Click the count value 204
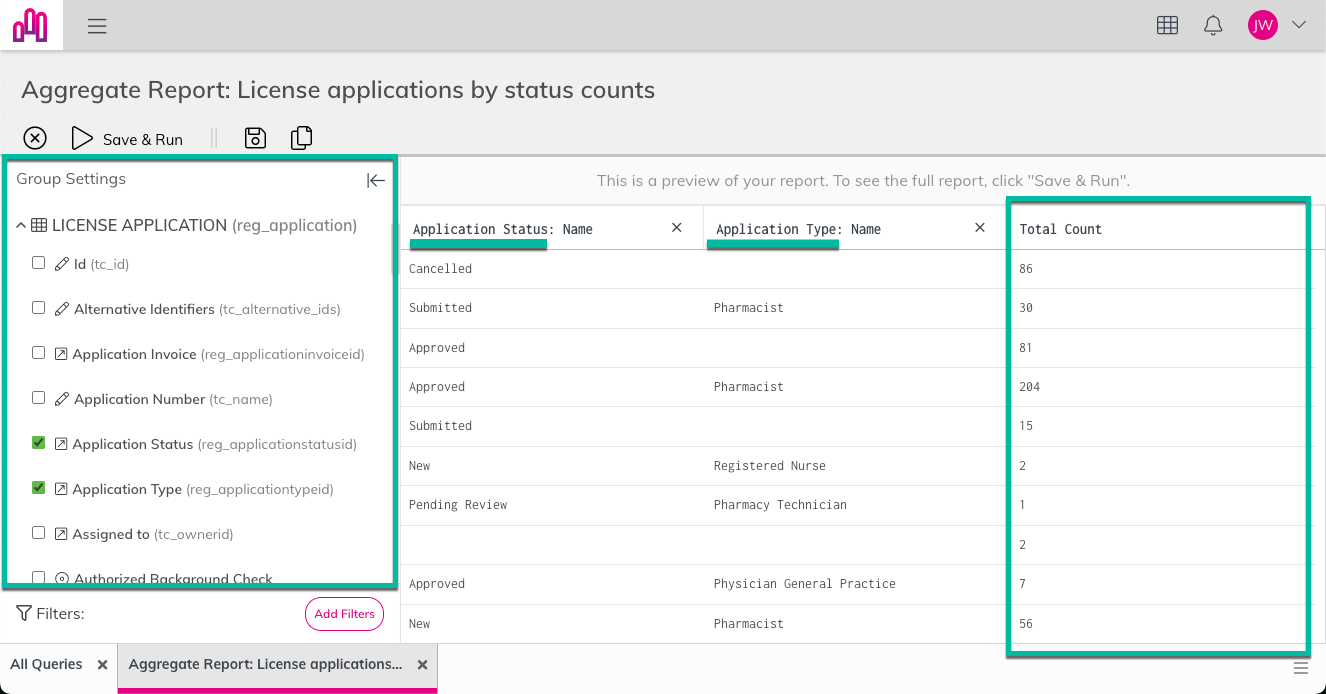Image resolution: width=1326 pixels, height=694 pixels. (1030, 387)
